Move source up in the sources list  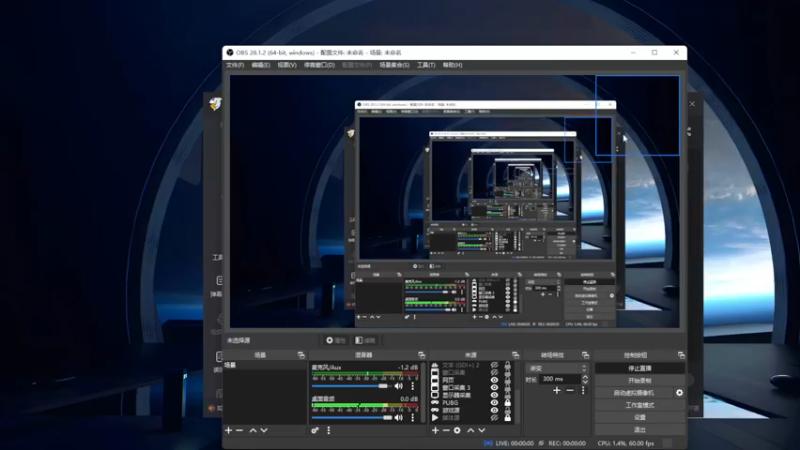click(x=470, y=431)
